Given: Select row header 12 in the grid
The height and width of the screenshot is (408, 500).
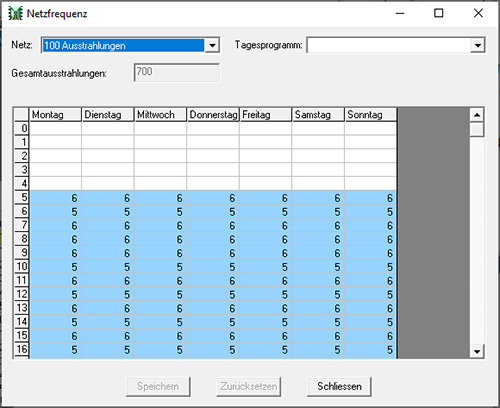Looking at the screenshot, I should point(22,294).
